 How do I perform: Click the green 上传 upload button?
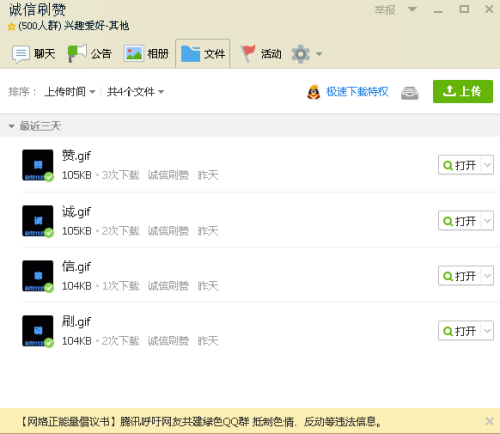tap(463, 91)
